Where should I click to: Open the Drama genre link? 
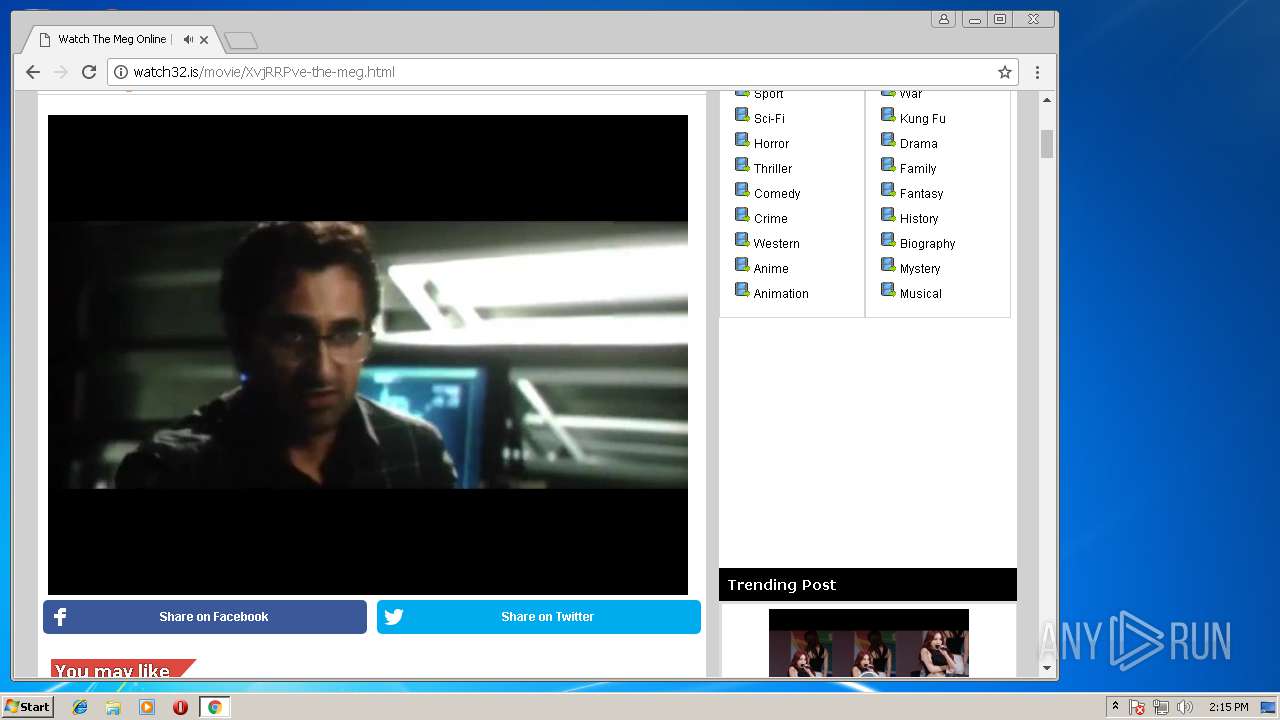pos(918,144)
